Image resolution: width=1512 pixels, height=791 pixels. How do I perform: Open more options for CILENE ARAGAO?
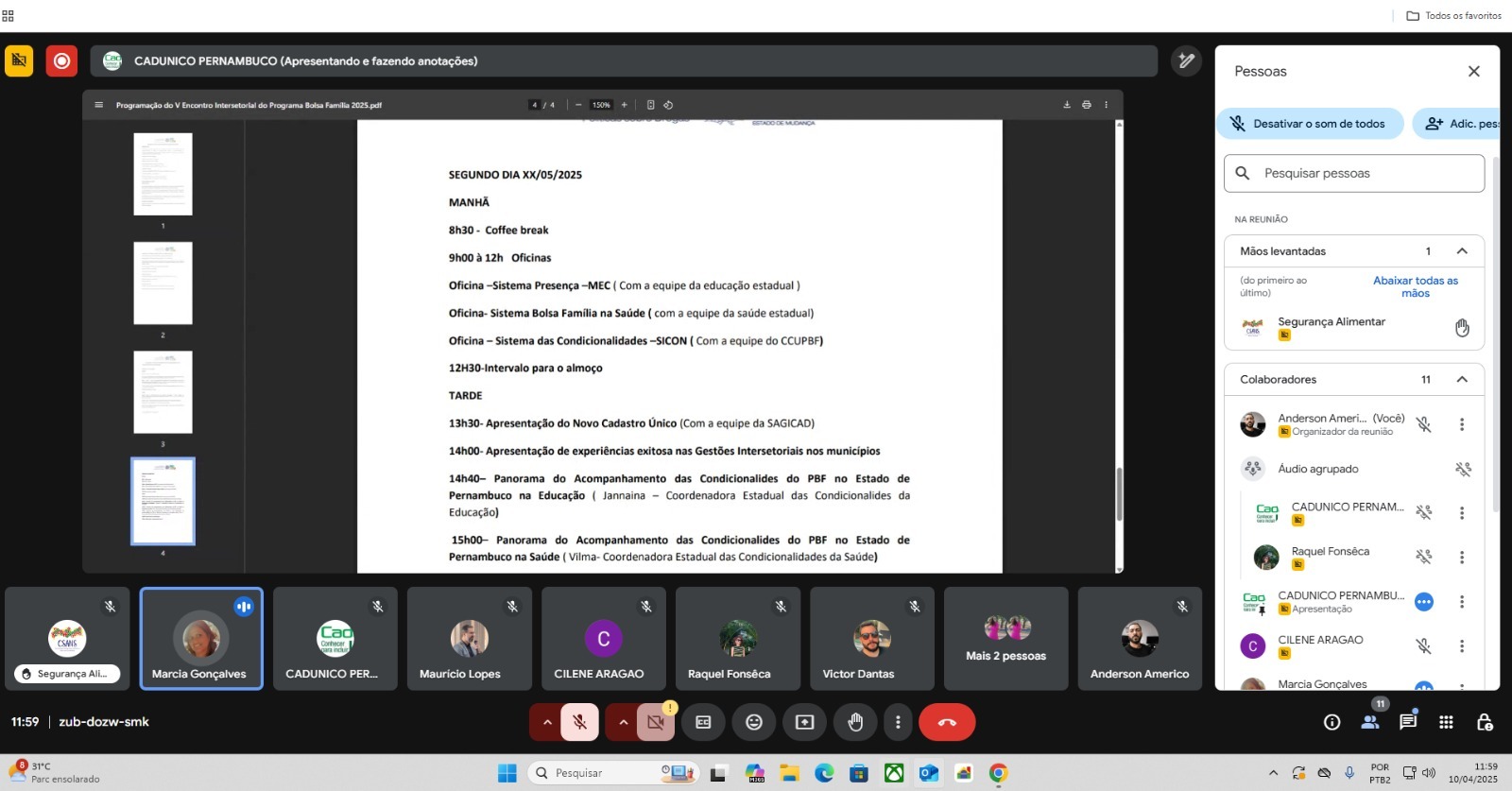(x=1462, y=646)
